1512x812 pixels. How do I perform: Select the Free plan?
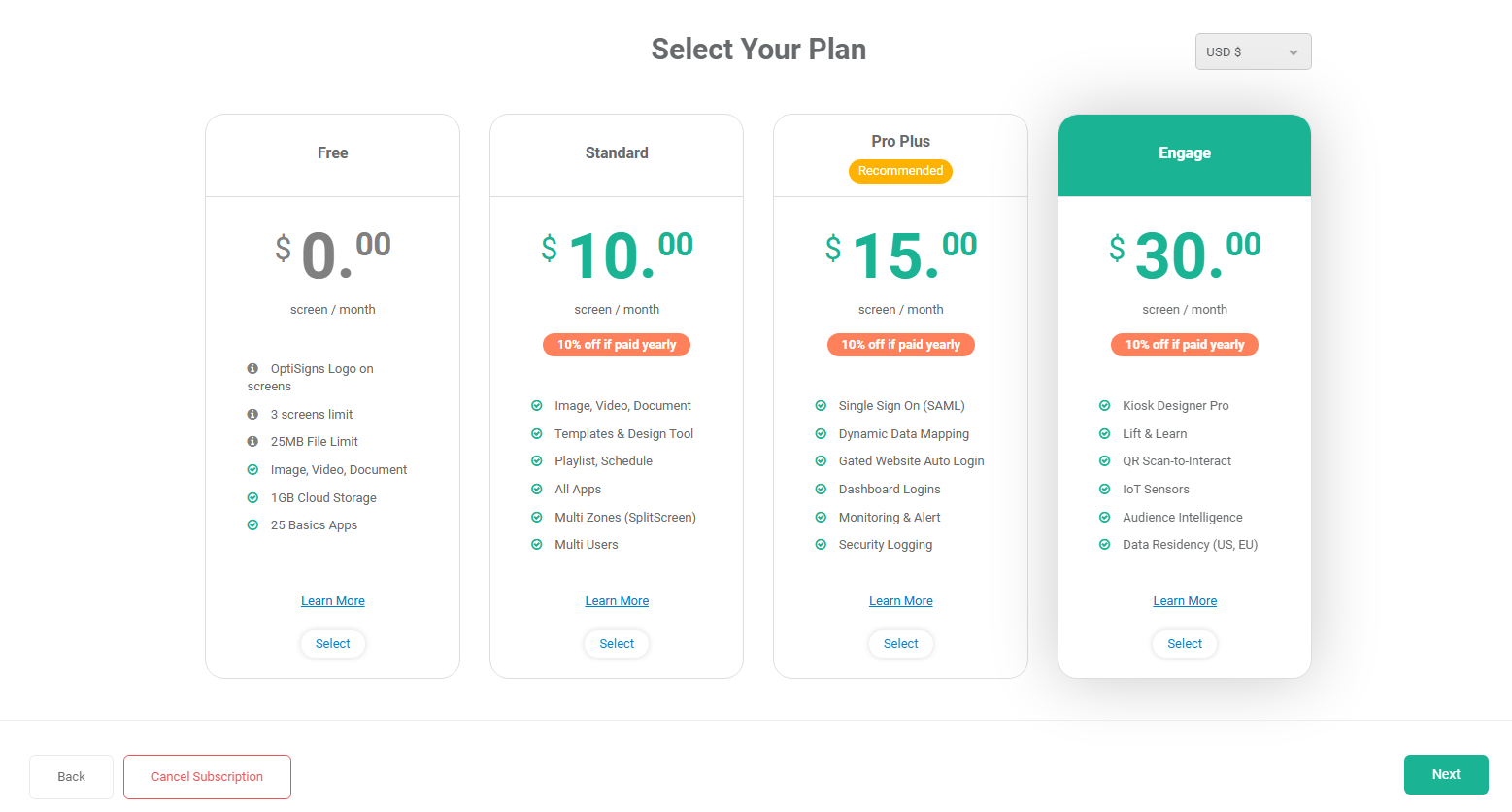[x=333, y=644]
